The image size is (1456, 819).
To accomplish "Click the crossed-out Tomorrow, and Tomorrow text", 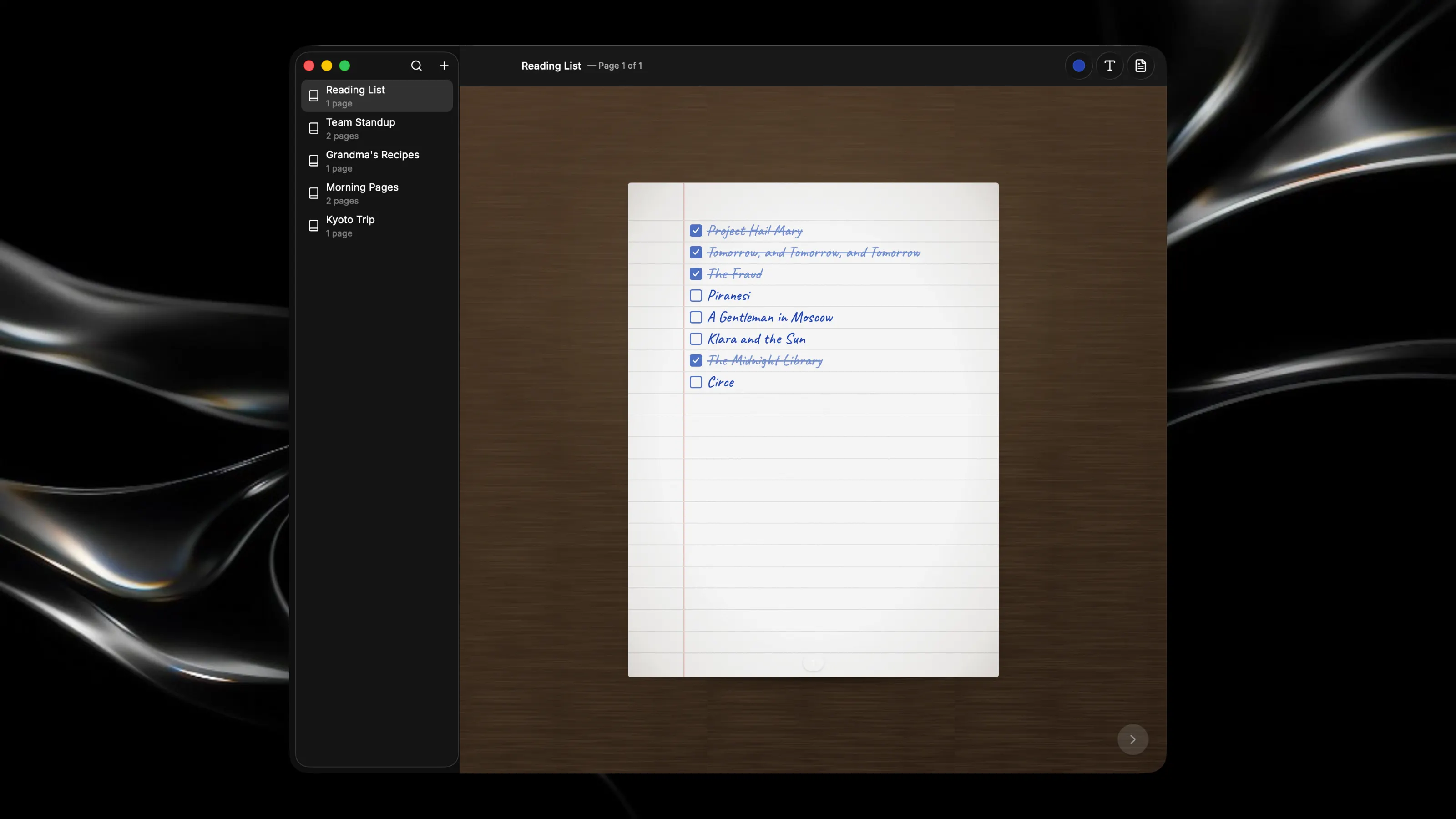I will (x=814, y=252).
